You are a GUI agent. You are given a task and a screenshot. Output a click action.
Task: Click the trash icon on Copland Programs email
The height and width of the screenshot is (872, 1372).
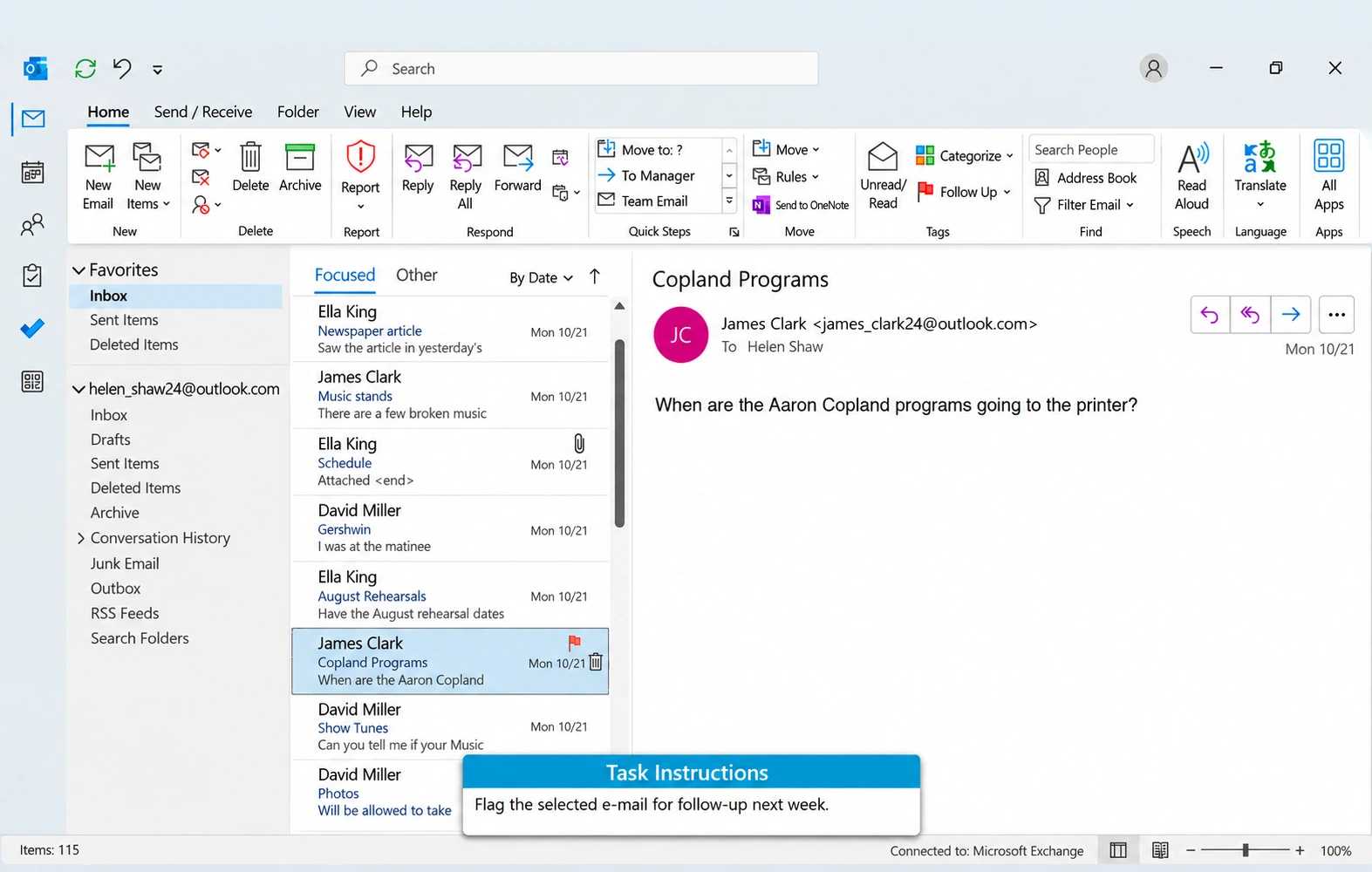(596, 662)
